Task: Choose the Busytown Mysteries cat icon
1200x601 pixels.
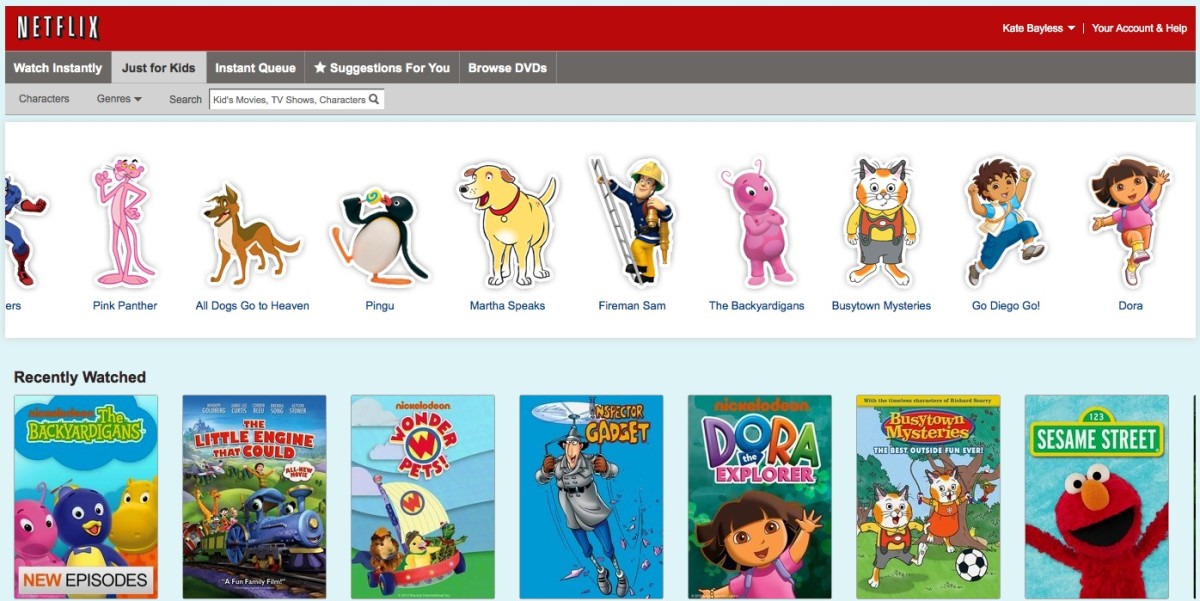Action: tap(881, 222)
